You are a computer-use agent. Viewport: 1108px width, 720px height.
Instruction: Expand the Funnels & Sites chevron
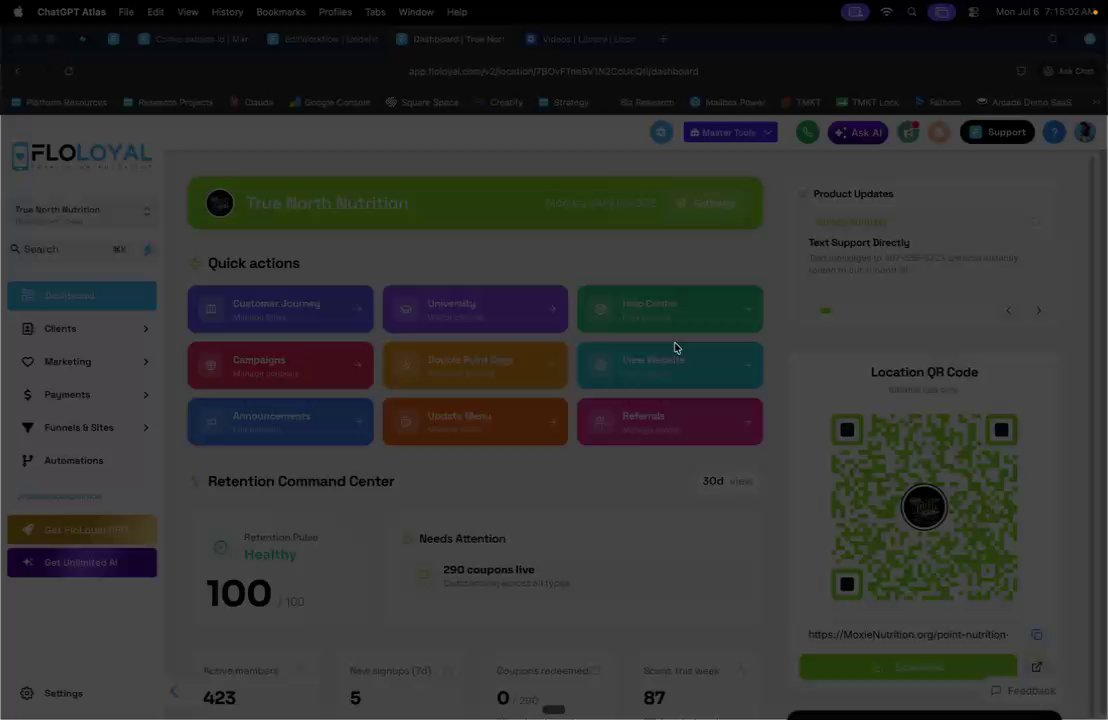[146, 427]
